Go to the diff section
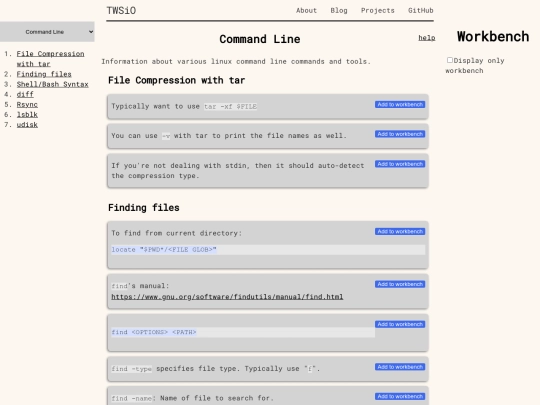The height and width of the screenshot is (405, 540). pyautogui.click(x=25, y=94)
